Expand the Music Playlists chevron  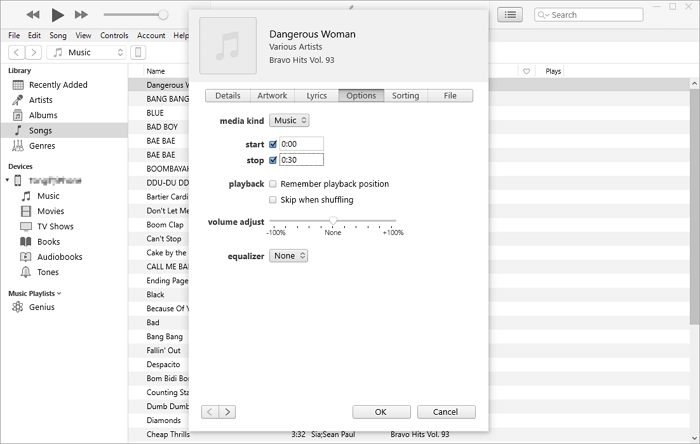[x=59, y=294]
